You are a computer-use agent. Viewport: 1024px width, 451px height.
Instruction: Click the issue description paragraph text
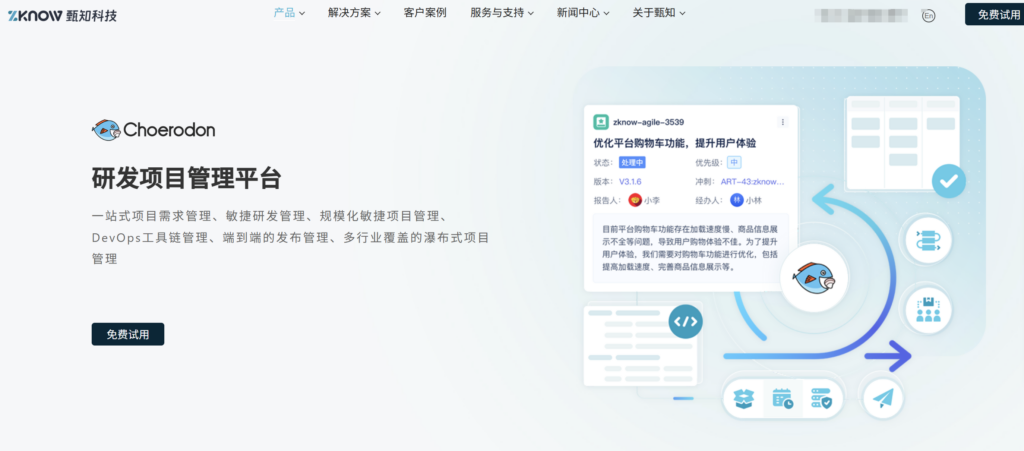690,247
